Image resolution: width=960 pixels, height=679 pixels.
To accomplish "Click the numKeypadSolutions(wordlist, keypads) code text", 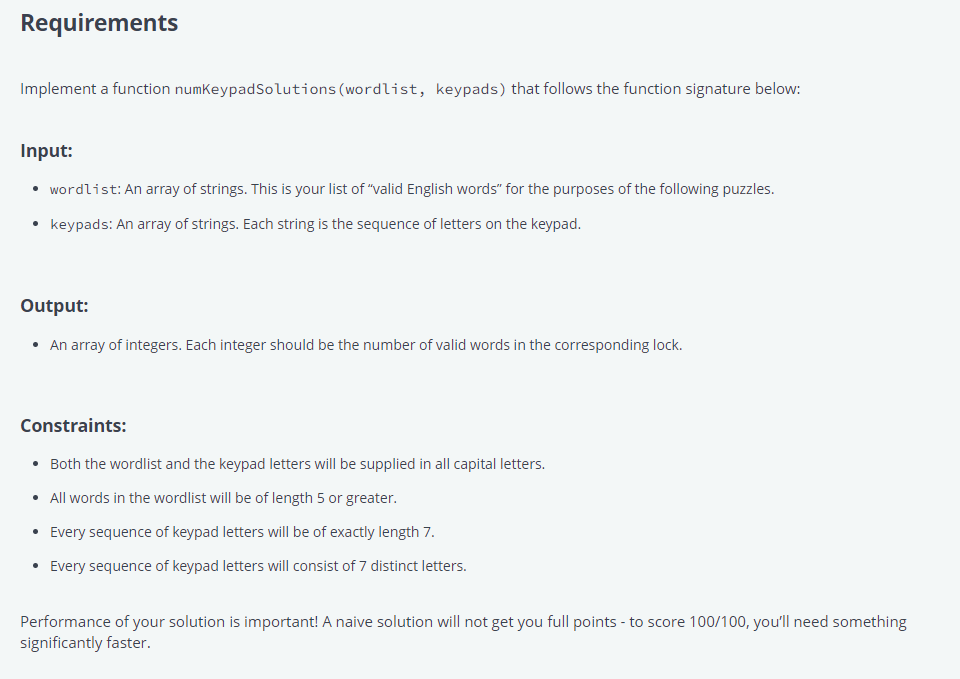I will click(340, 89).
